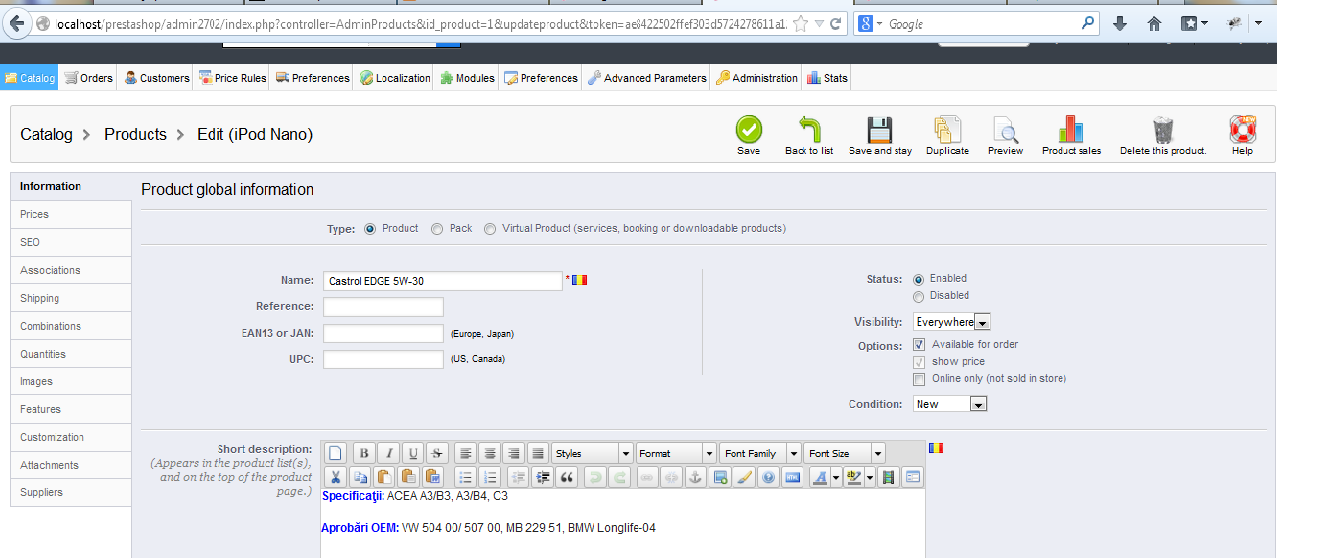Open the Orders menu tab

(88, 78)
